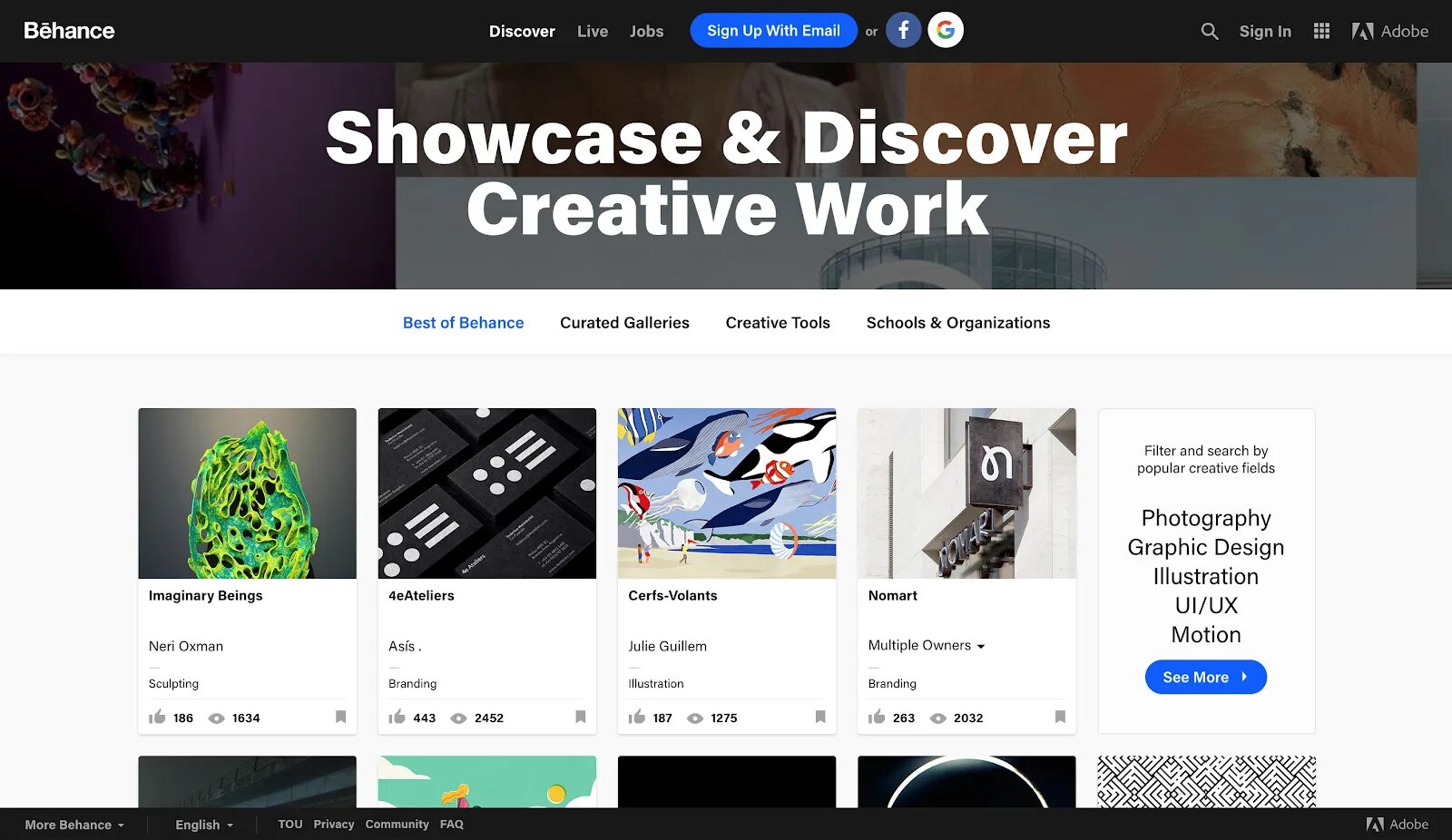Open the Cerfs-Volants illustration thumbnail
Viewport: 1452px width, 840px height.
coord(727,493)
